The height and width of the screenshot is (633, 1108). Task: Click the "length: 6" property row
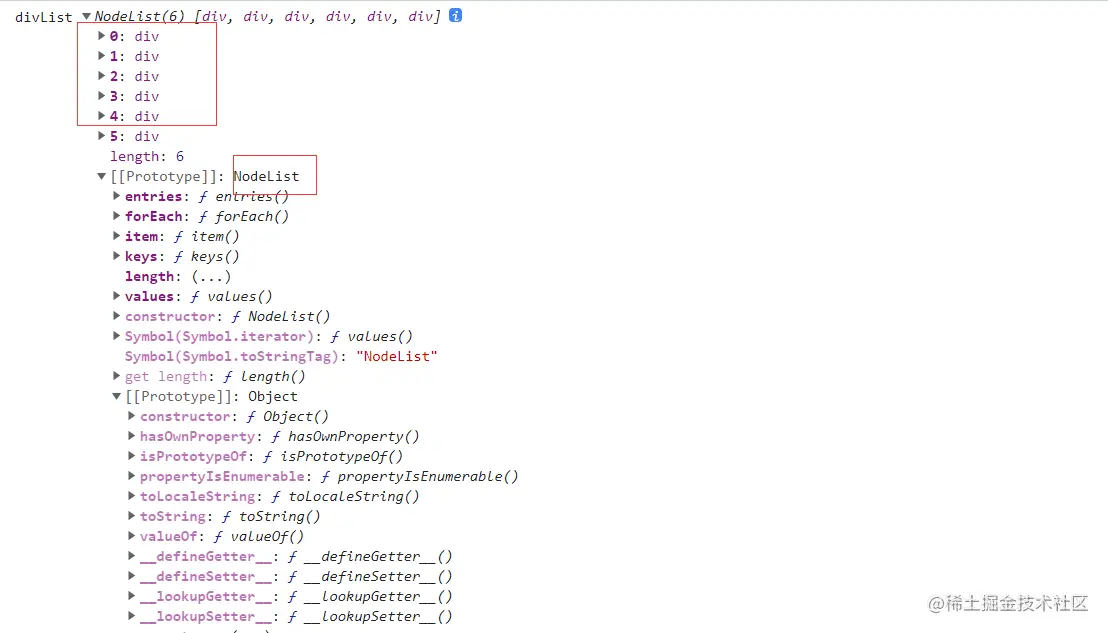pos(147,156)
